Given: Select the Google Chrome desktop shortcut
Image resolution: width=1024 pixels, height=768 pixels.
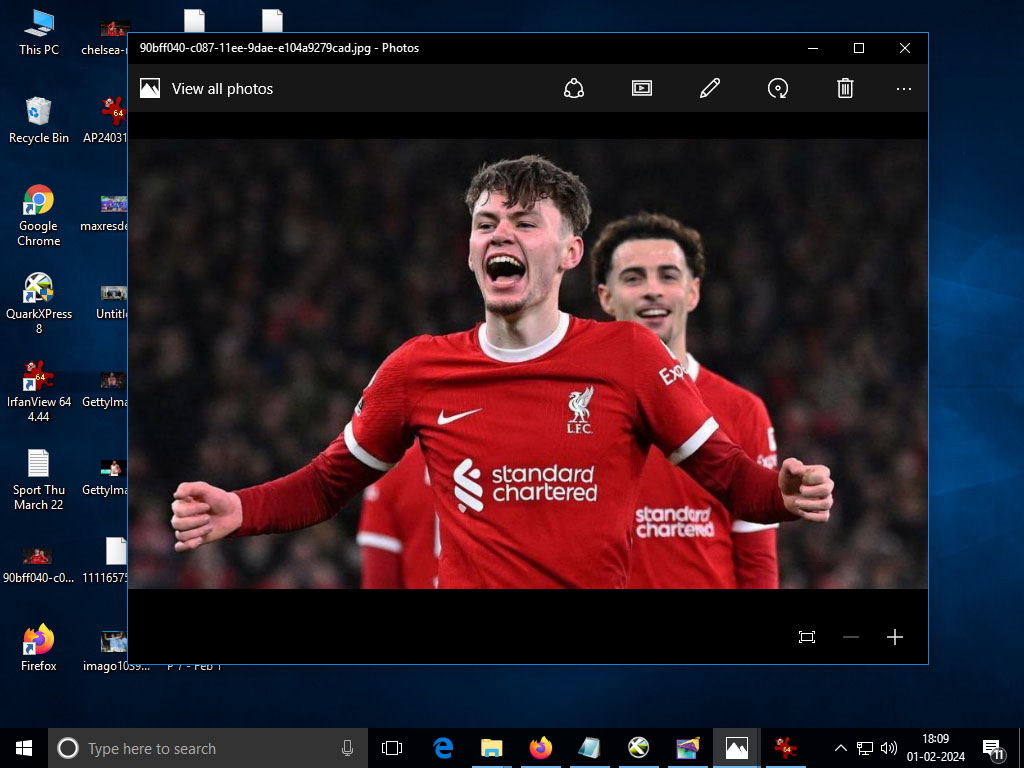Looking at the screenshot, I should pyautogui.click(x=39, y=214).
